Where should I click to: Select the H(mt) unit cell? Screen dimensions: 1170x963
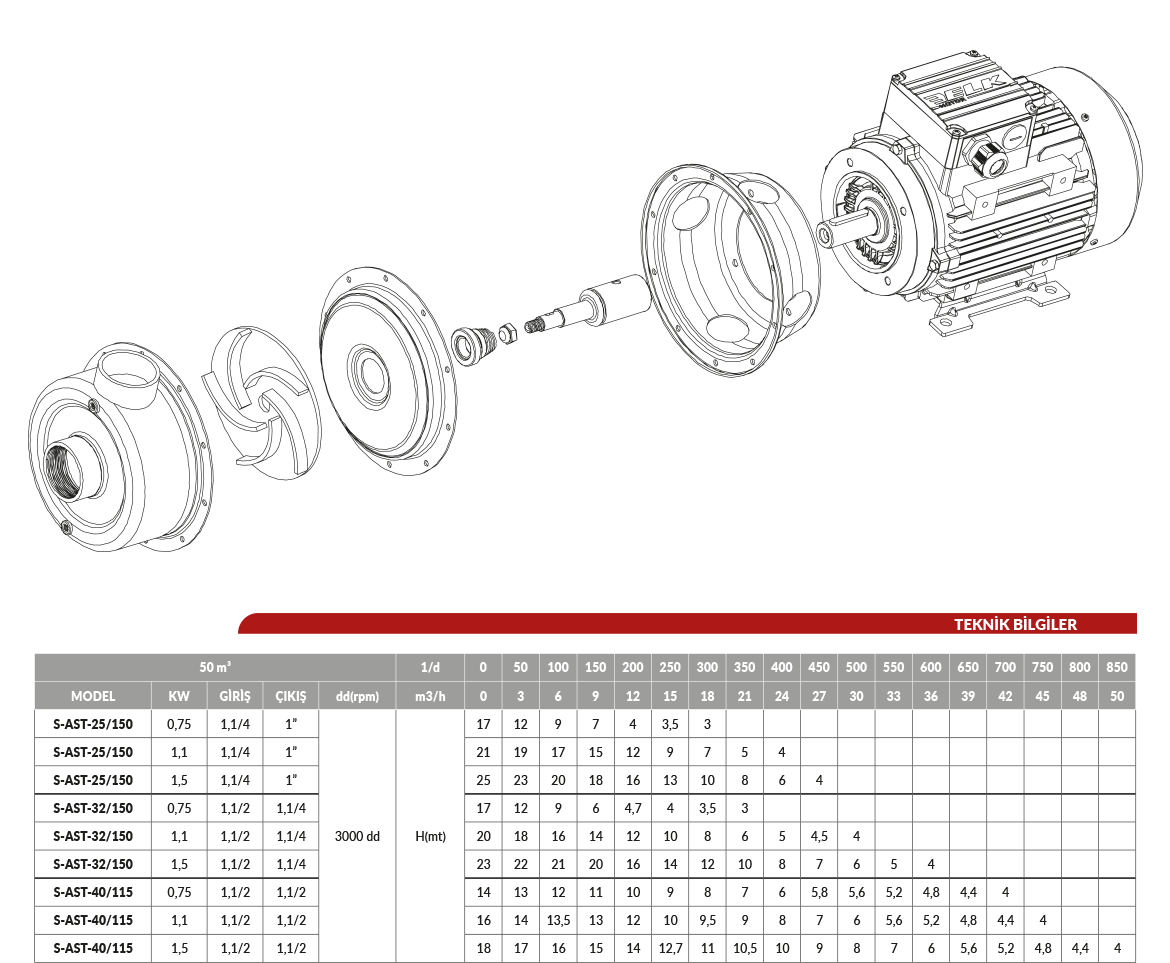pos(430,836)
